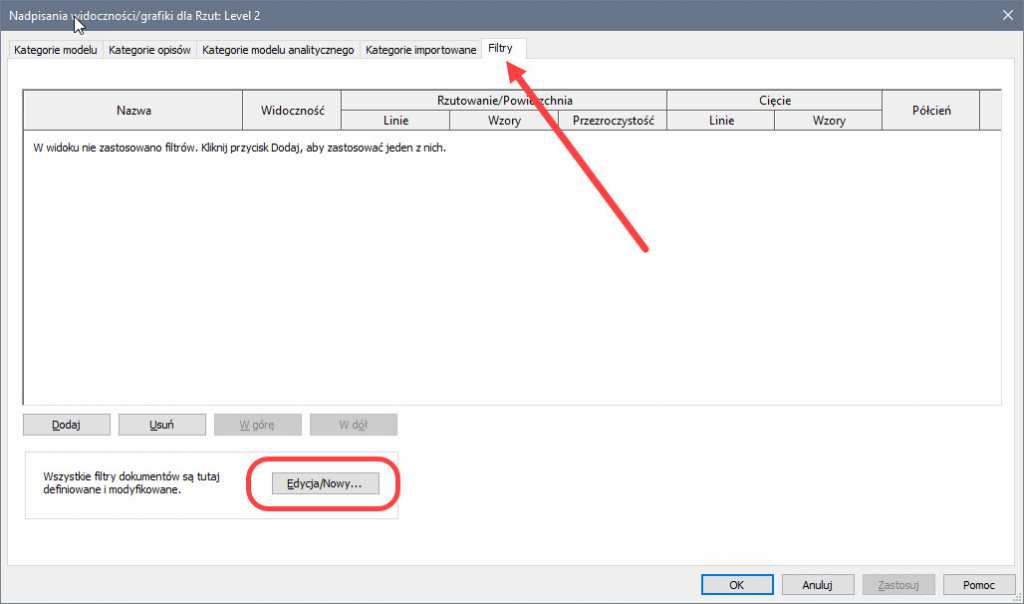This screenshot has height=604, width=1024.
Task: Click the Widoczność column header
Action: (x=293, y=110)
